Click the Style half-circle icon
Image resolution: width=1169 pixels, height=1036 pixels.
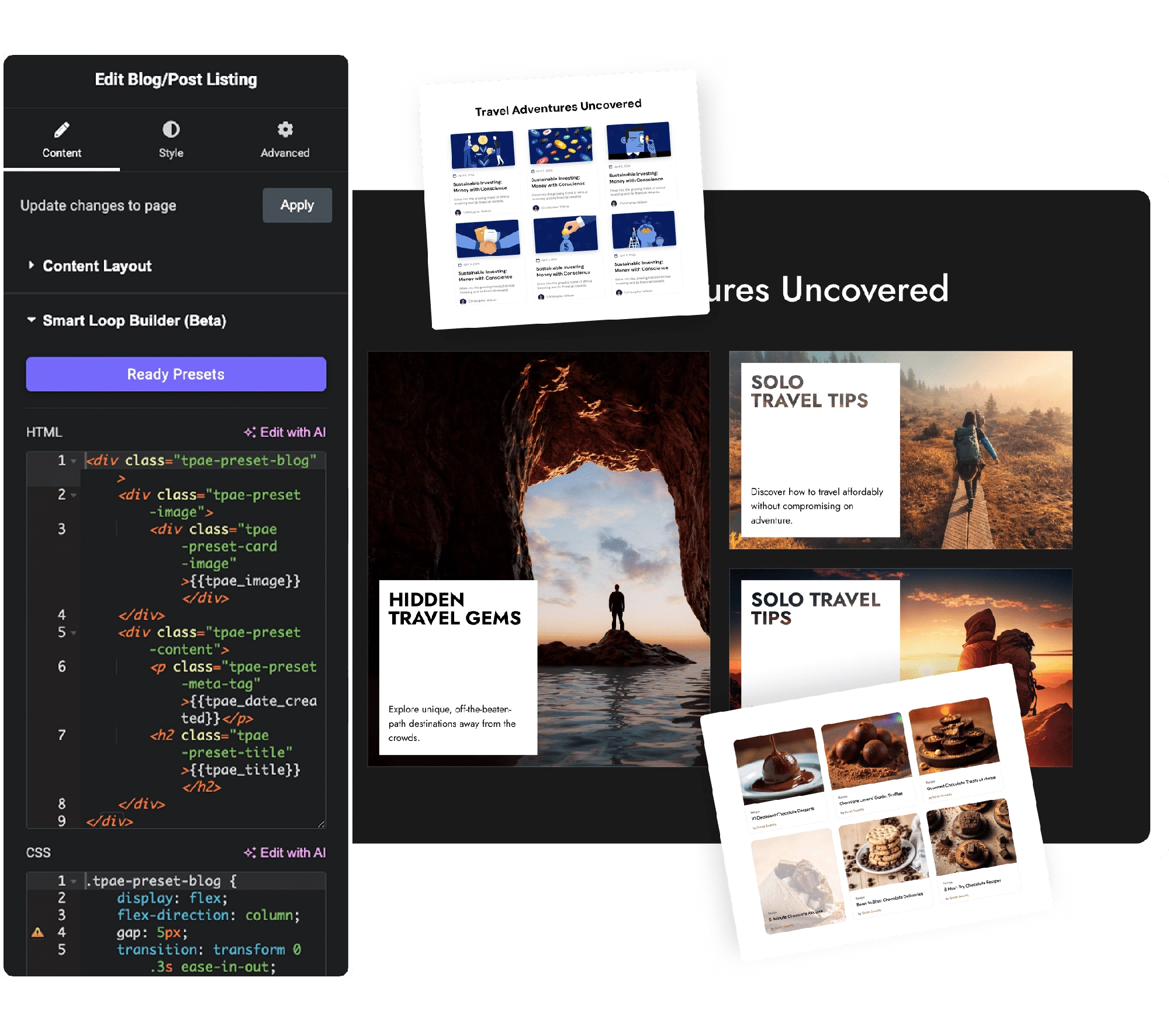tap(171, 129)
